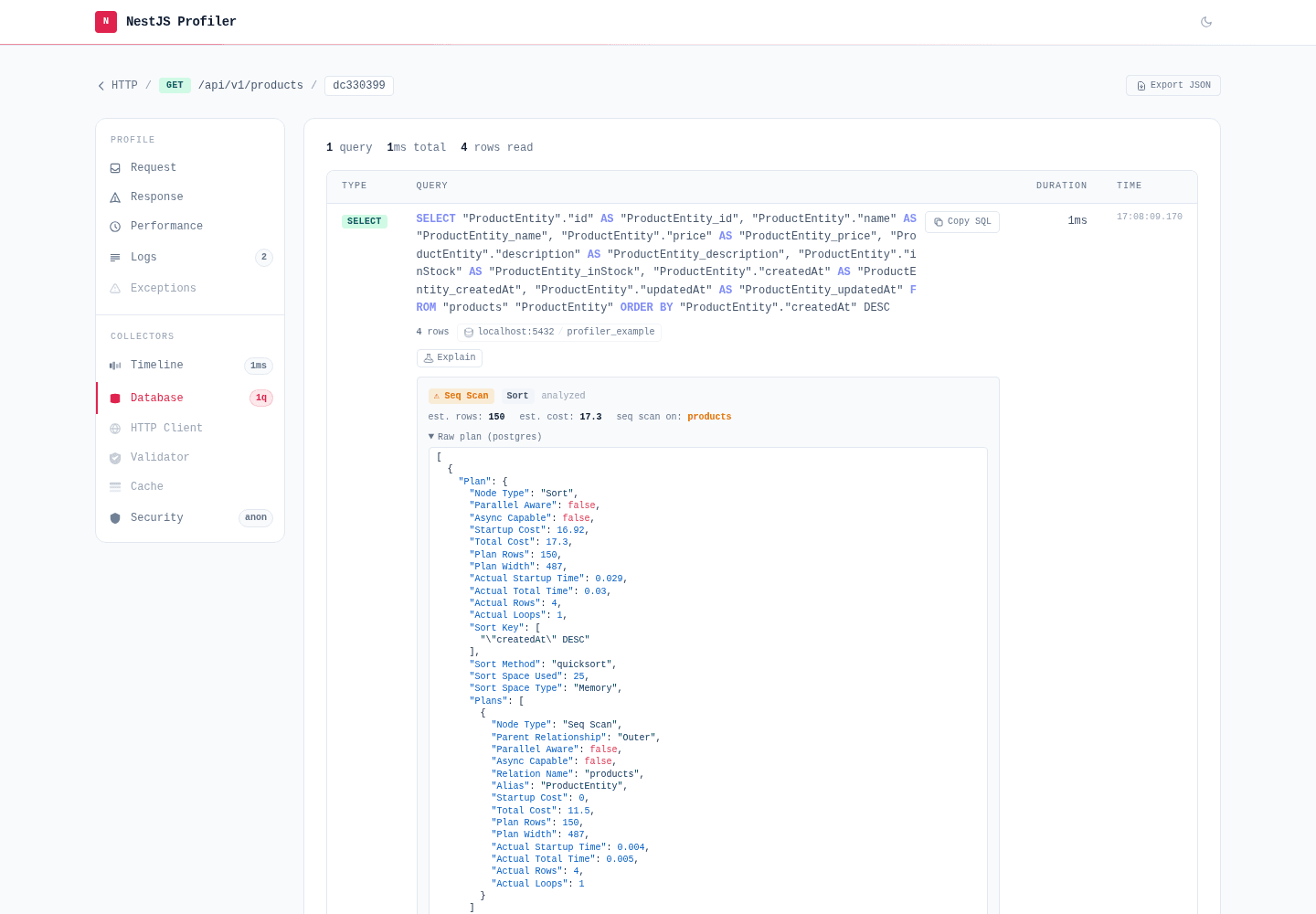The width and height of the screenshot is (1316, 914).
Task: Go to HTTP breadcrumb link
Action: 124,86
